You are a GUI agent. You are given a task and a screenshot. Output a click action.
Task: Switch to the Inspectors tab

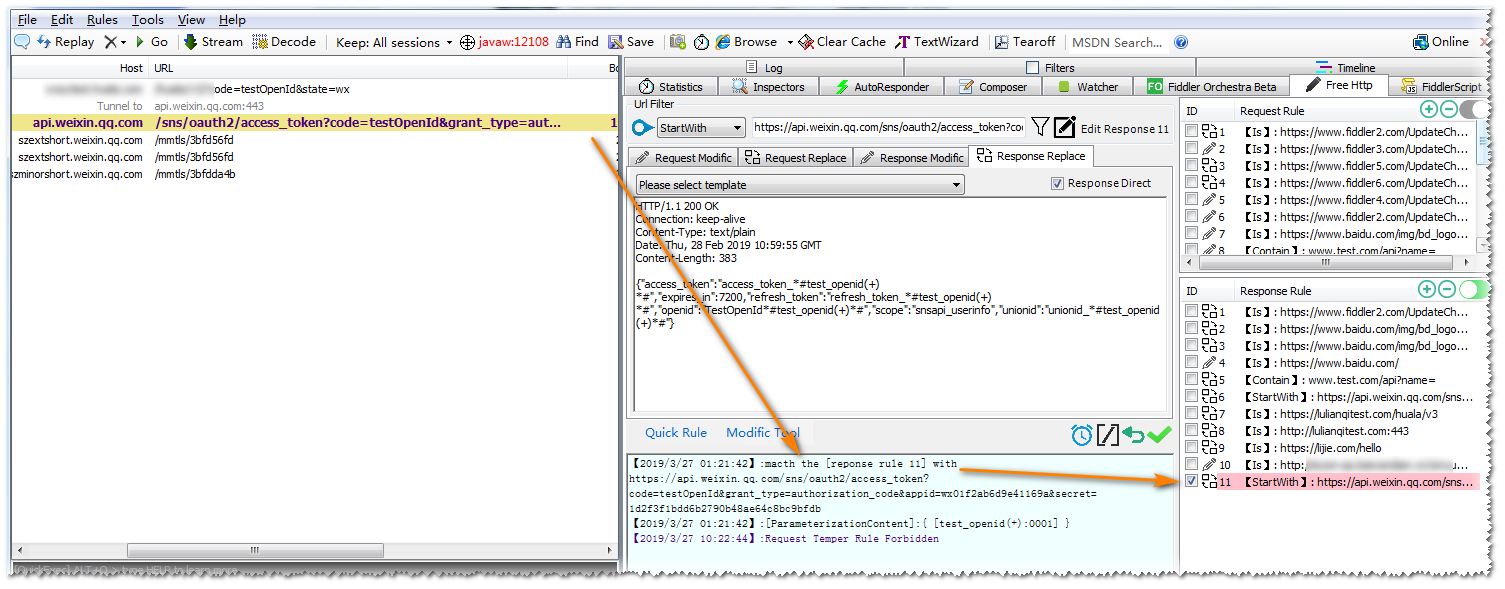click(769, 87)
